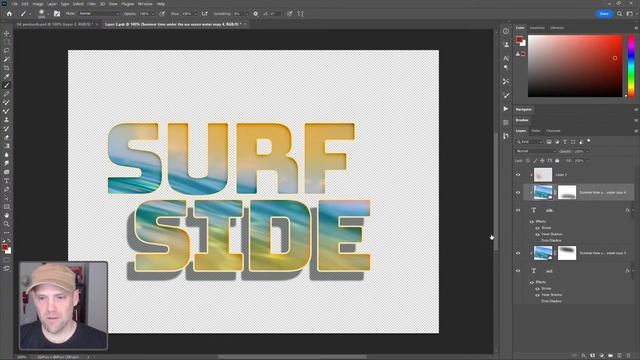Viewport: 640px width, 360px height.
Task: Click the lock all padlock icon
Action: (557, 161)
